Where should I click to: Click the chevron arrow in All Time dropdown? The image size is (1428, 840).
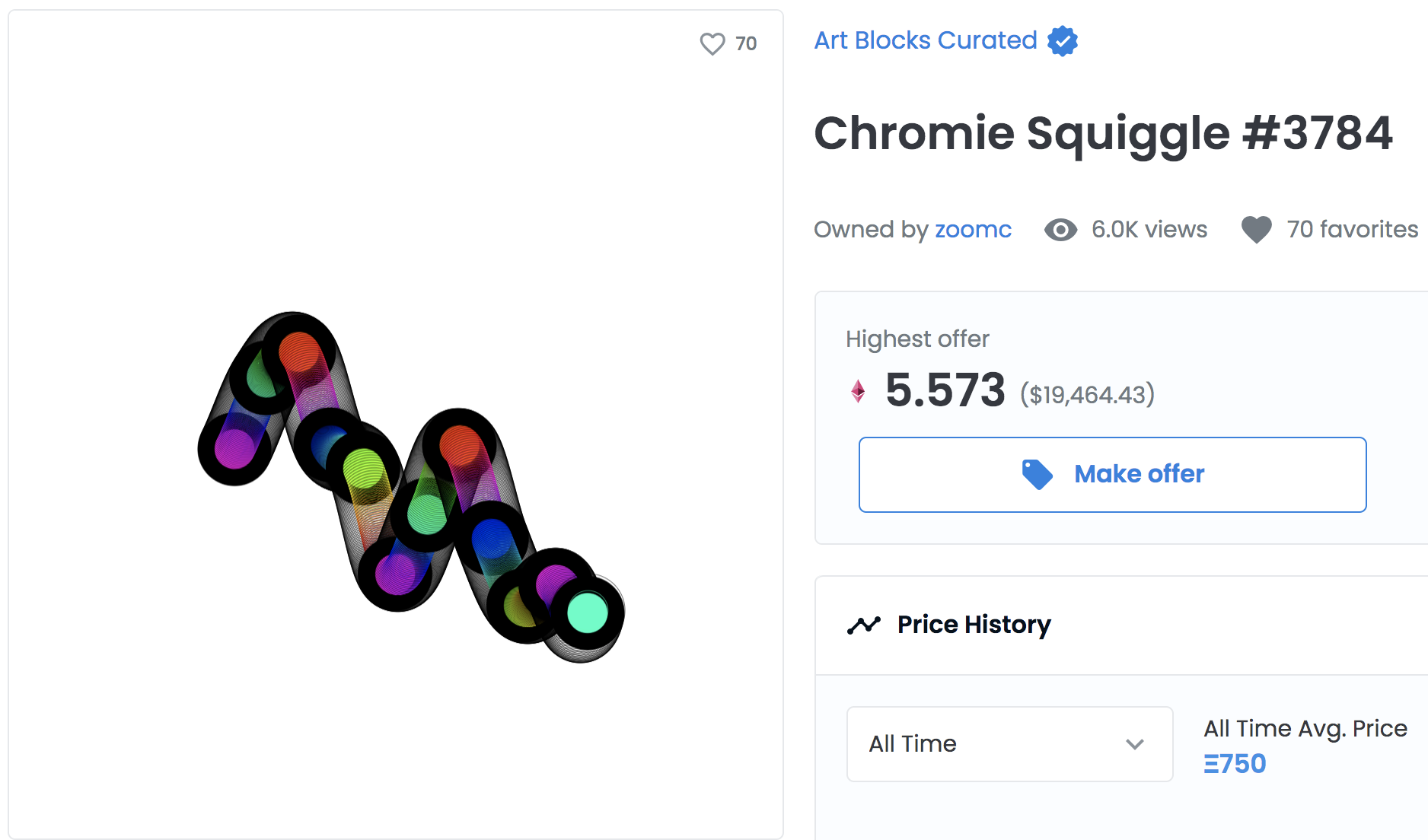(x=1135, y=744)
